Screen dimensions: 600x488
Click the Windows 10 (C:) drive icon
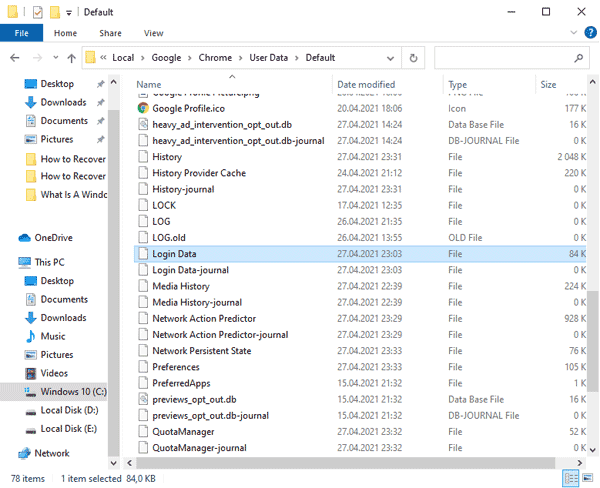click(30, 392)
